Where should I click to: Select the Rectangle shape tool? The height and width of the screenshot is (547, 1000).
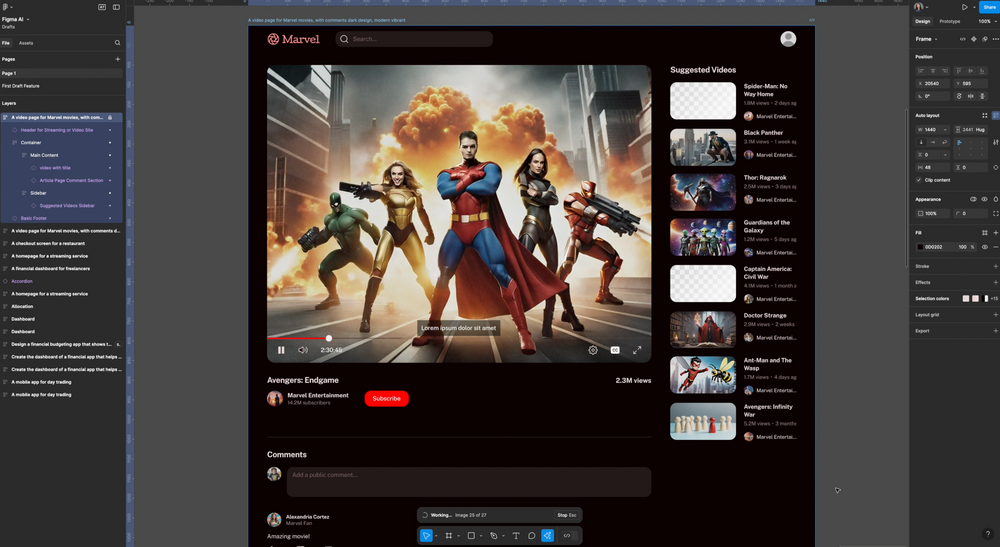[471, 536]
